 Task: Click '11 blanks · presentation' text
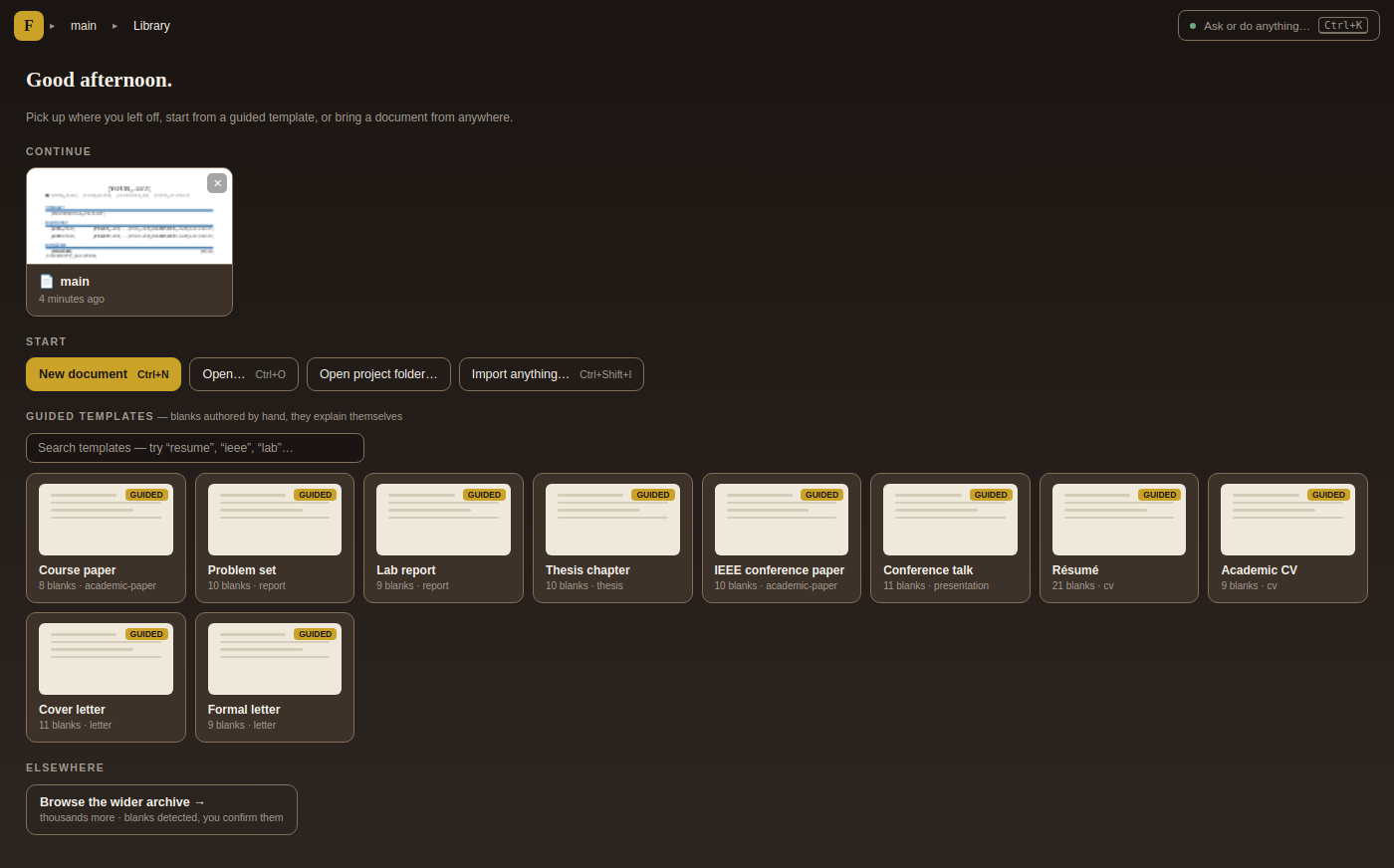pos(936,585)
